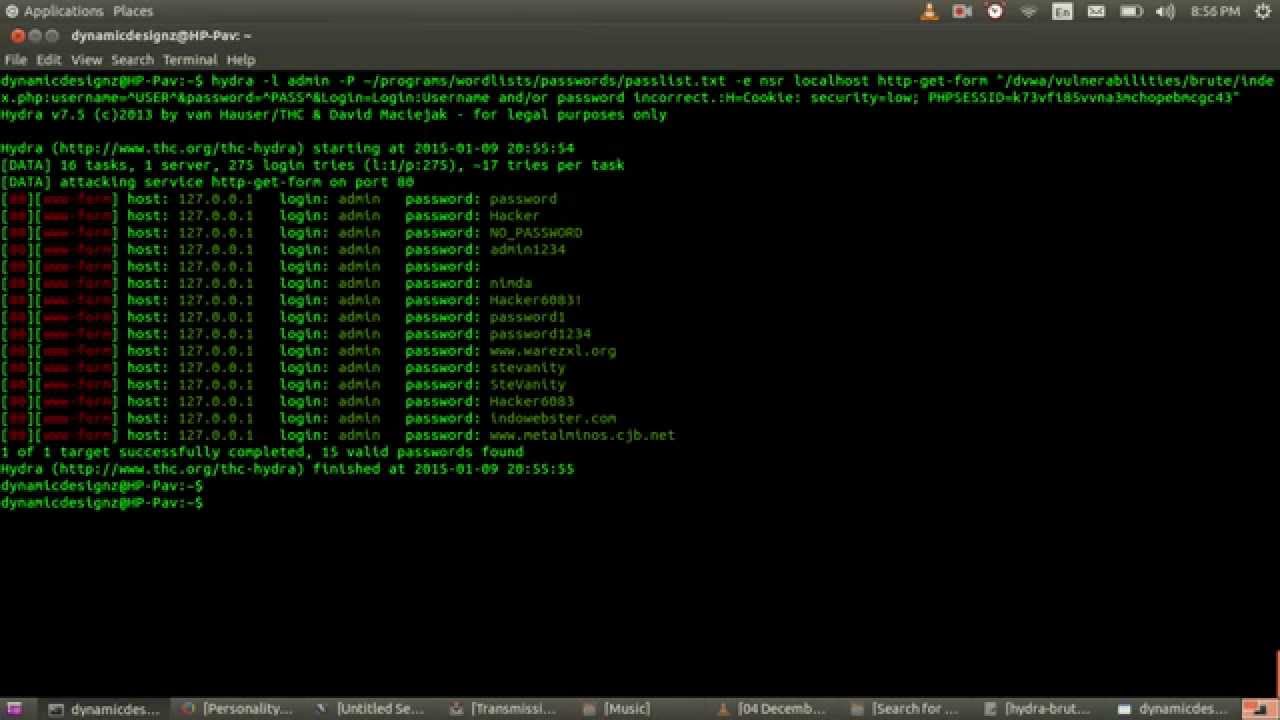Open the Wi-Fi network indicator
Viewport: 1280px width, 720px height.
(1029, 11)
